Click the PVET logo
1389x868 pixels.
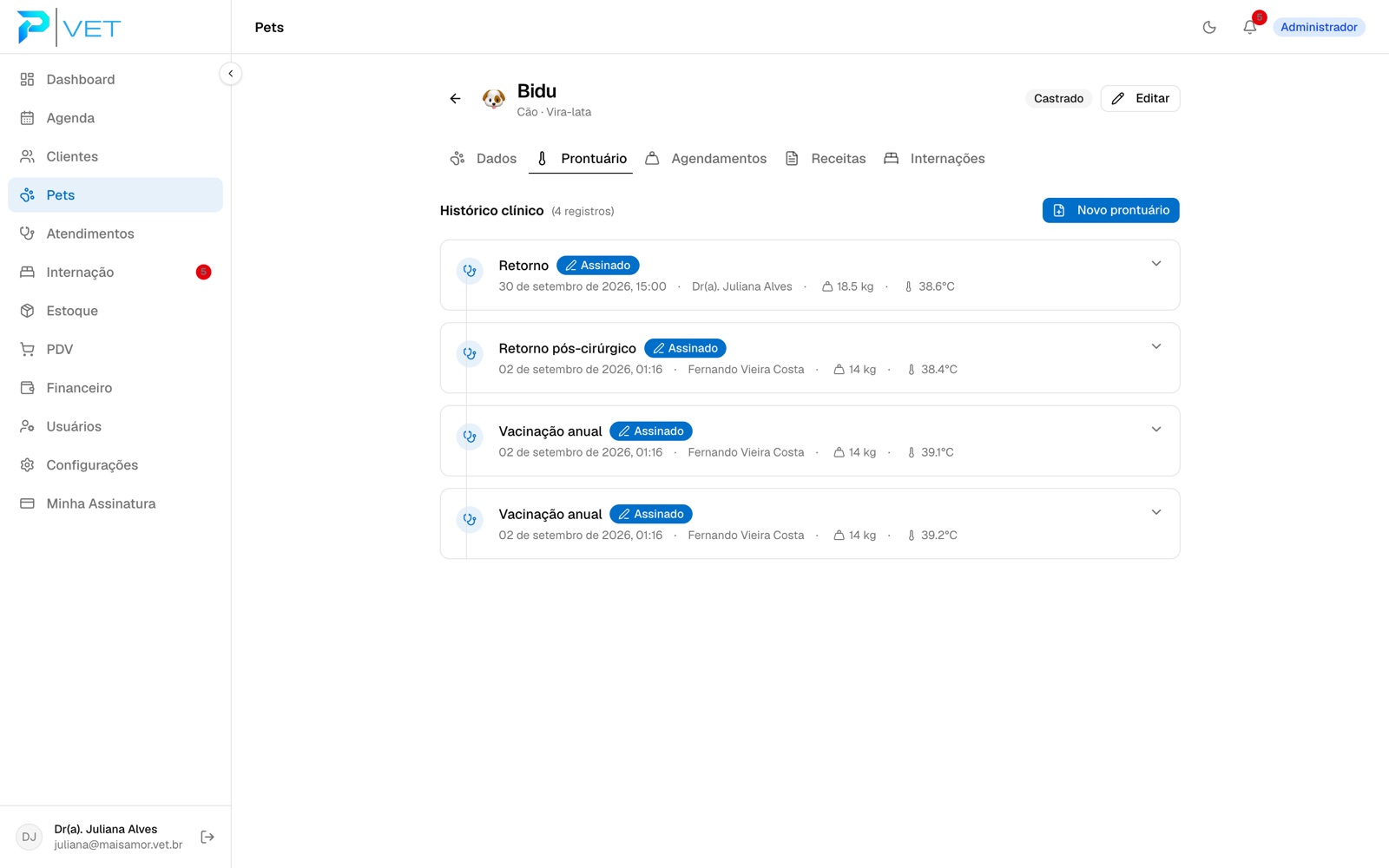69,27
